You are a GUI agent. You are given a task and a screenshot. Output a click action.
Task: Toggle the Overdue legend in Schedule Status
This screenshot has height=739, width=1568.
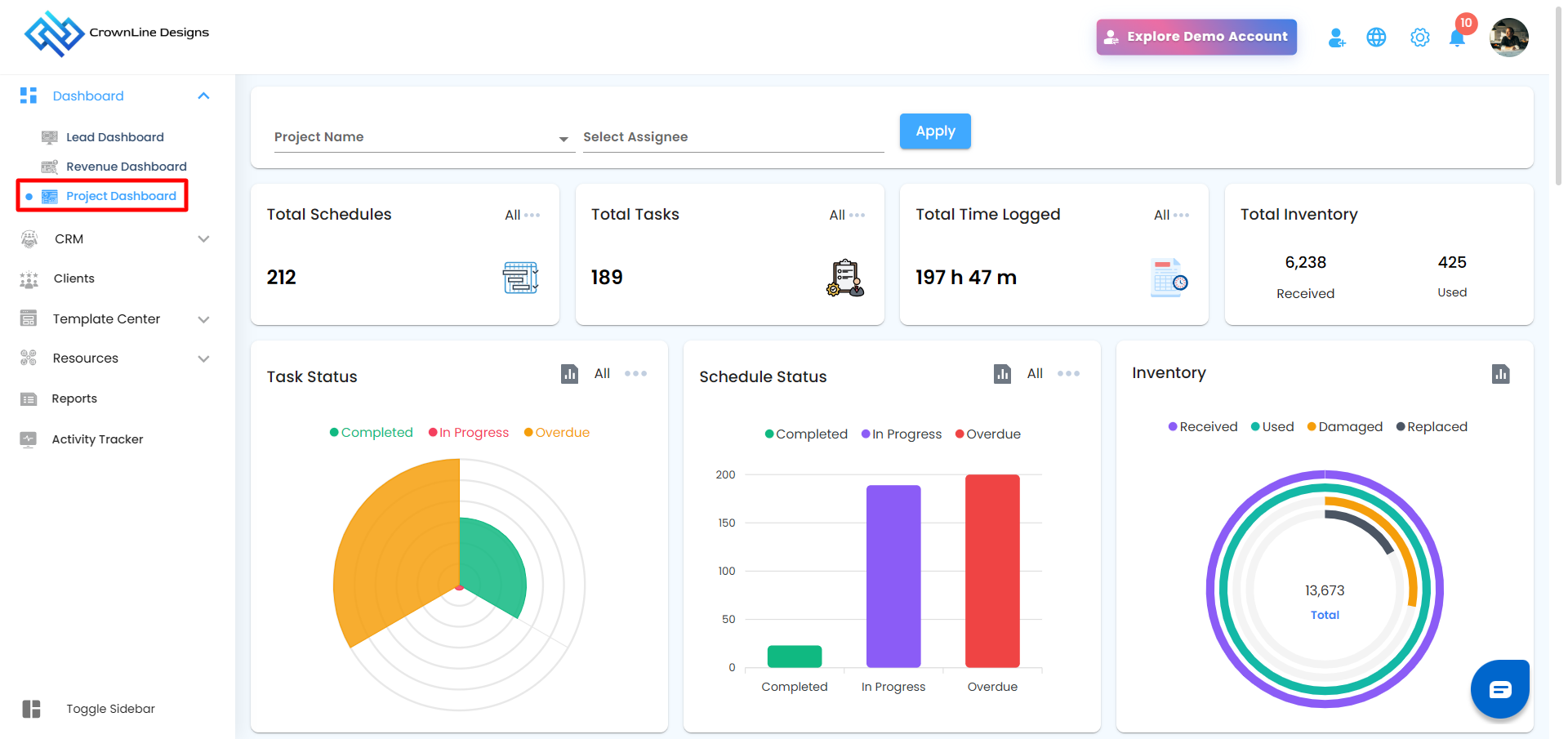point(988,434)
